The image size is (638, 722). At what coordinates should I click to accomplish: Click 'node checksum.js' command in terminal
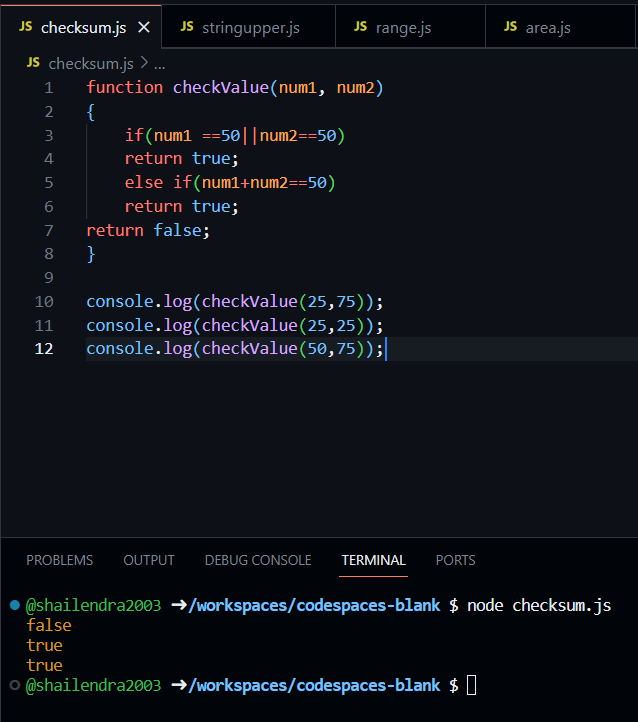(x=539, y=606)
